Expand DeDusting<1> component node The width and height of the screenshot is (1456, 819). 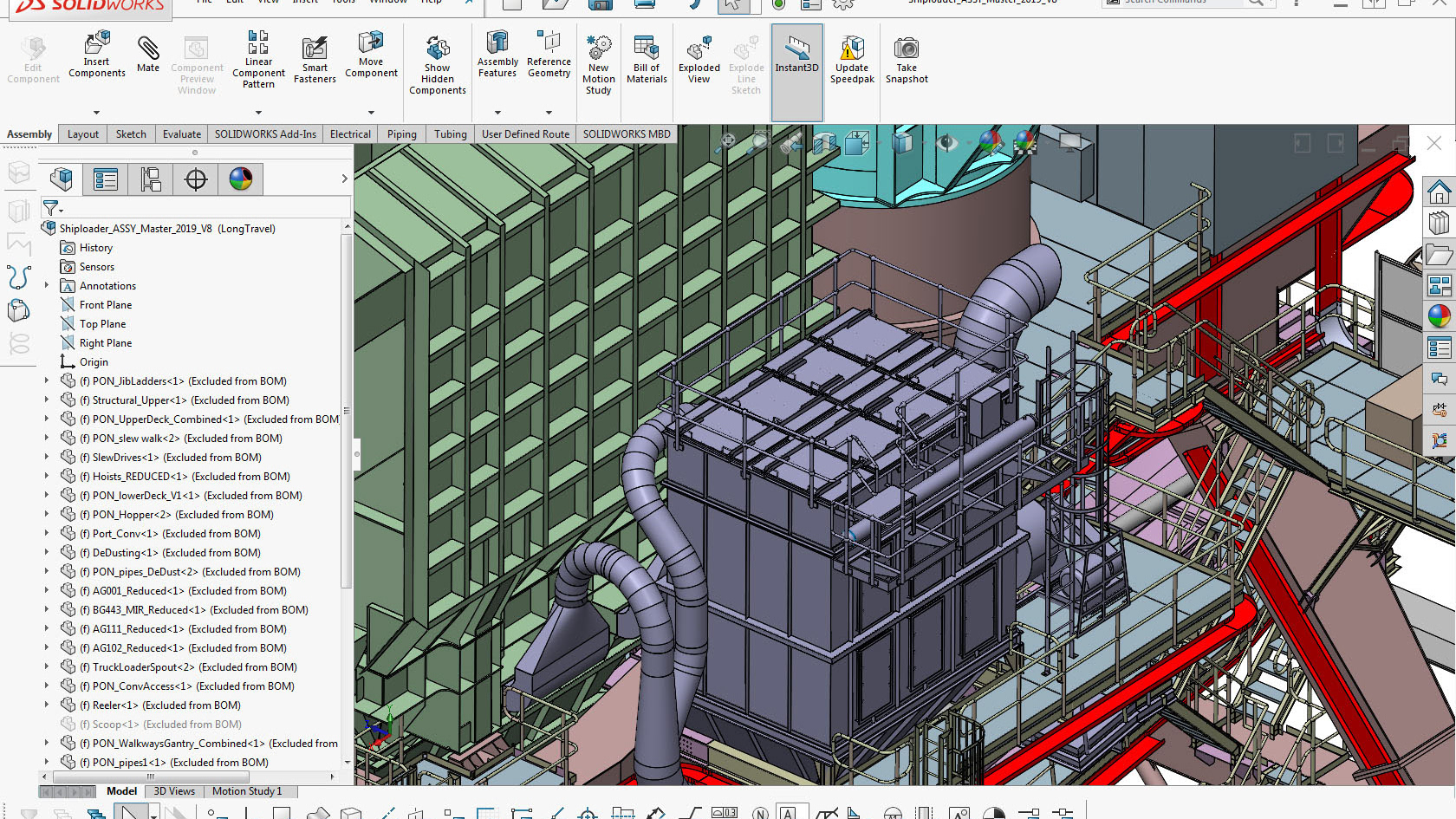click(47, 552)
